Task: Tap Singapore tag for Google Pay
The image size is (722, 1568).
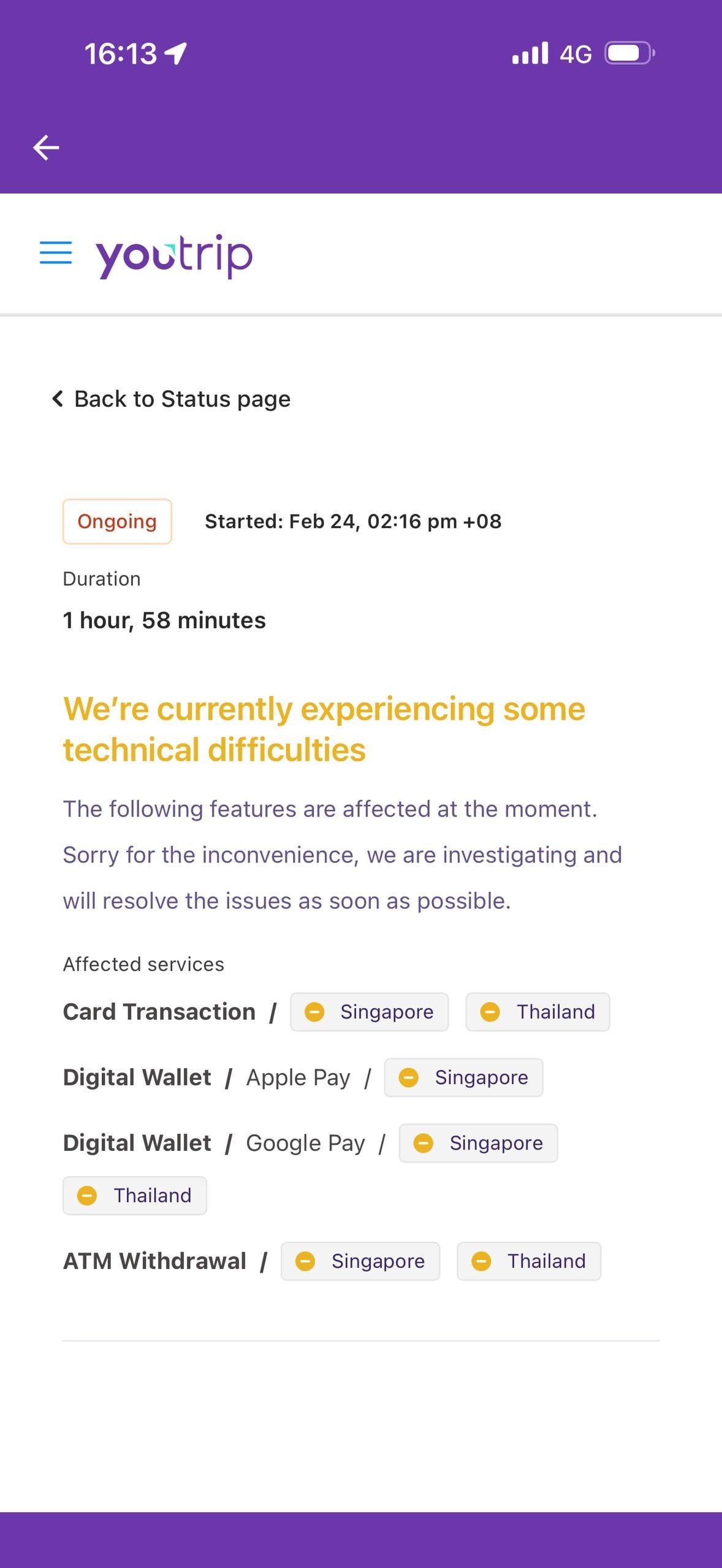Action: (x=478, y=1143)
